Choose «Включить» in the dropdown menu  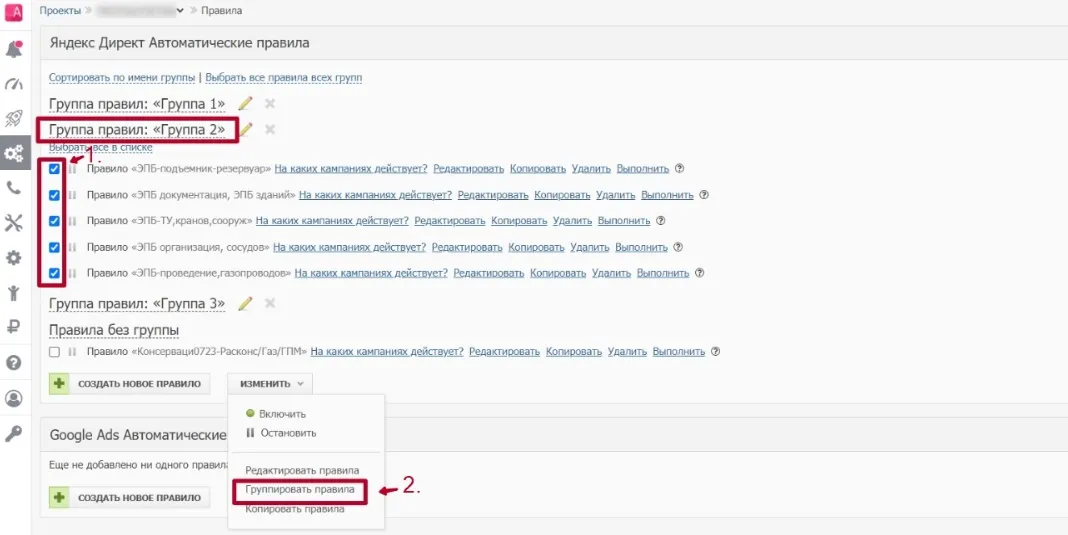[276, 414]
